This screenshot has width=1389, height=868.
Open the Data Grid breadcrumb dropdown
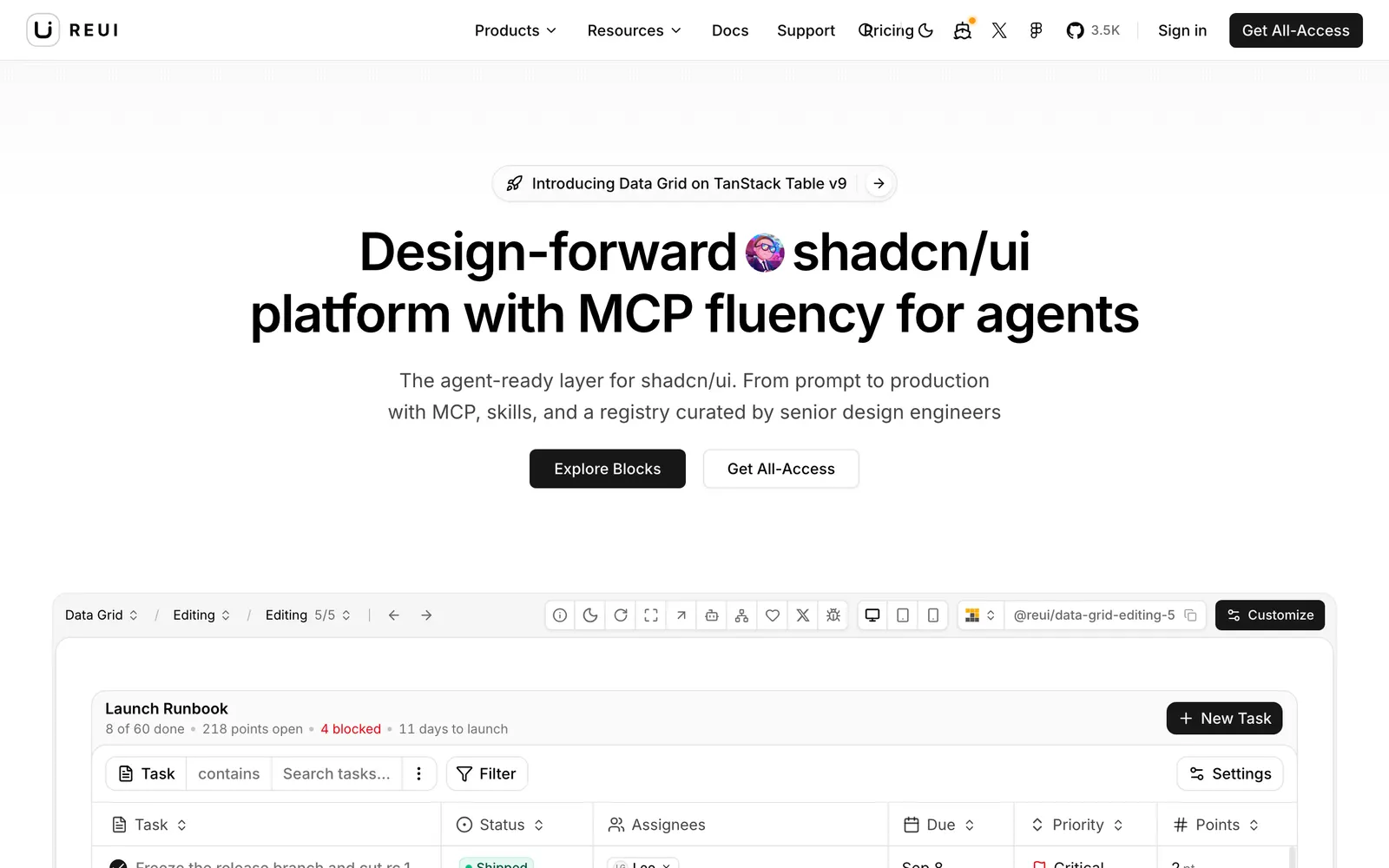[102, 615]
